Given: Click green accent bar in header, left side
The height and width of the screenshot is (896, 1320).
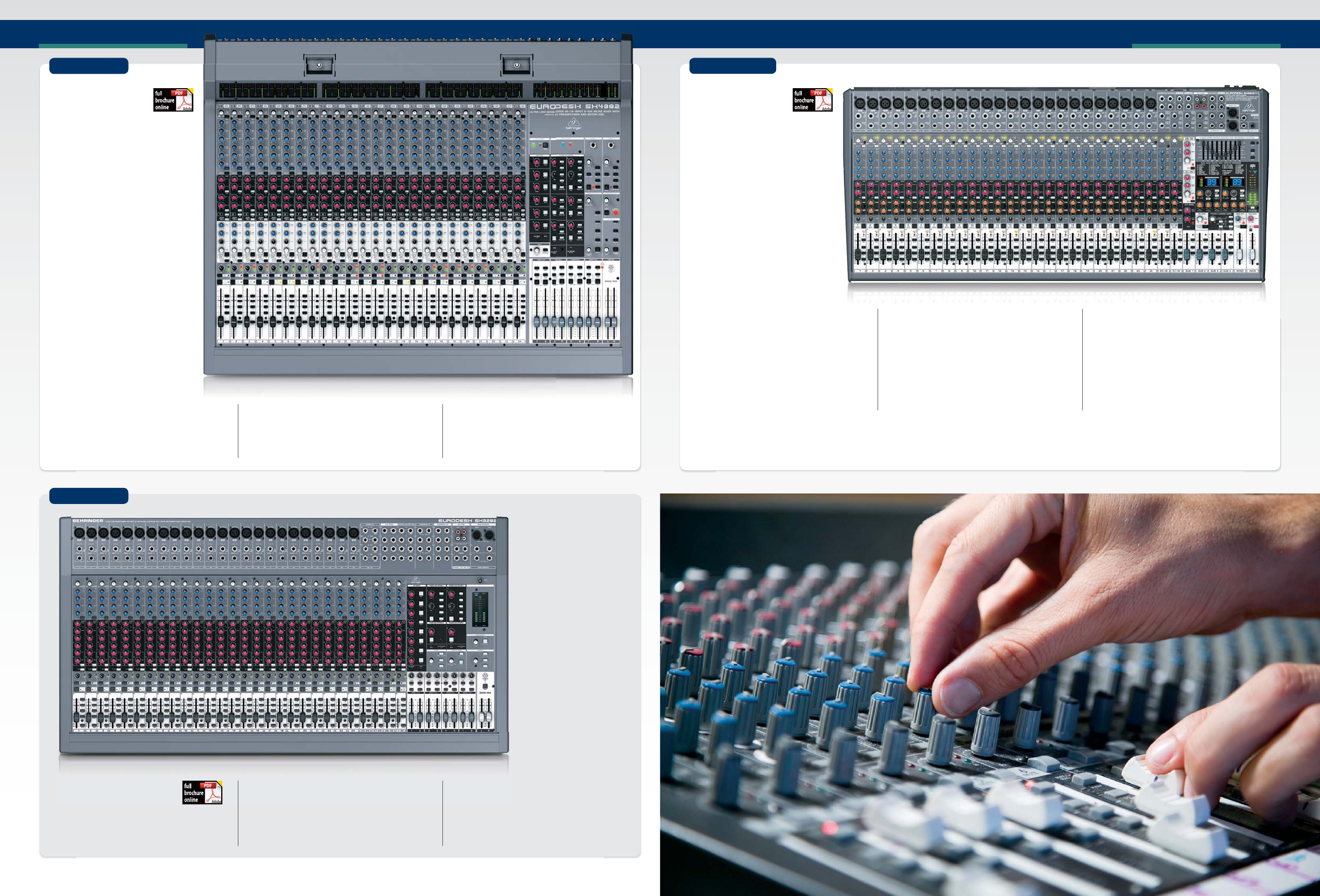Looking at the screenshot, I should click(113, 46).
